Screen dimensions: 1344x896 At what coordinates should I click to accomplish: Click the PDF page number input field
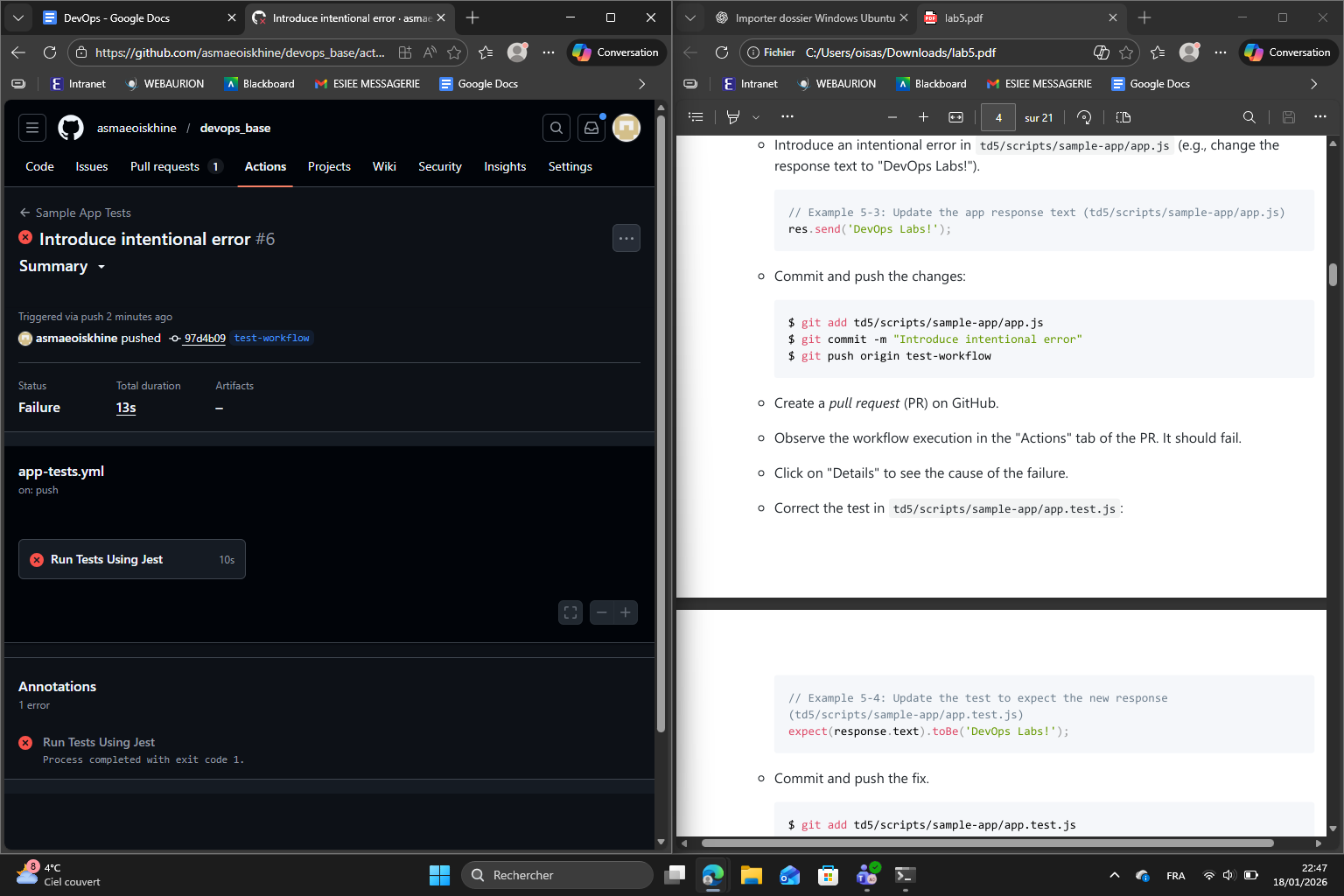997,116
